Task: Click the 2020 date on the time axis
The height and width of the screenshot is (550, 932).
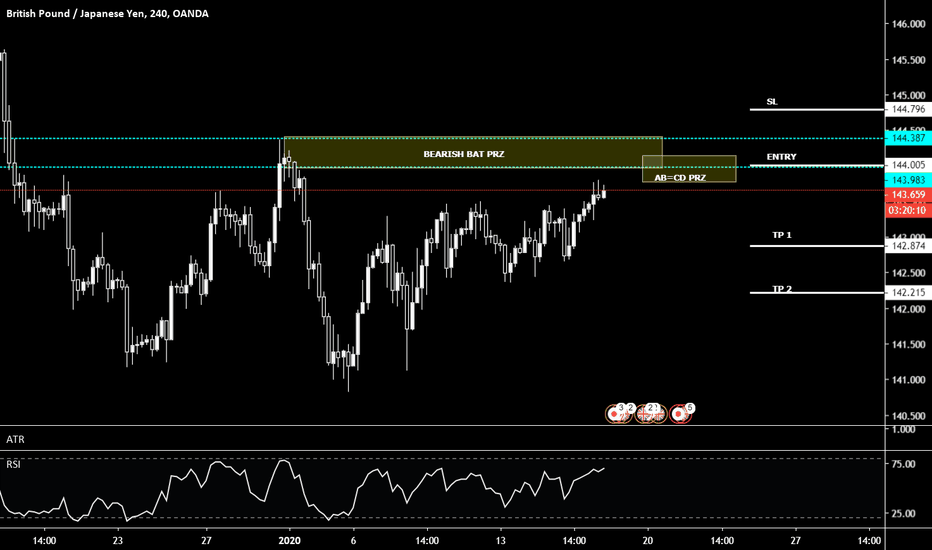Action: pyautogui.click(x=289, y=540)
